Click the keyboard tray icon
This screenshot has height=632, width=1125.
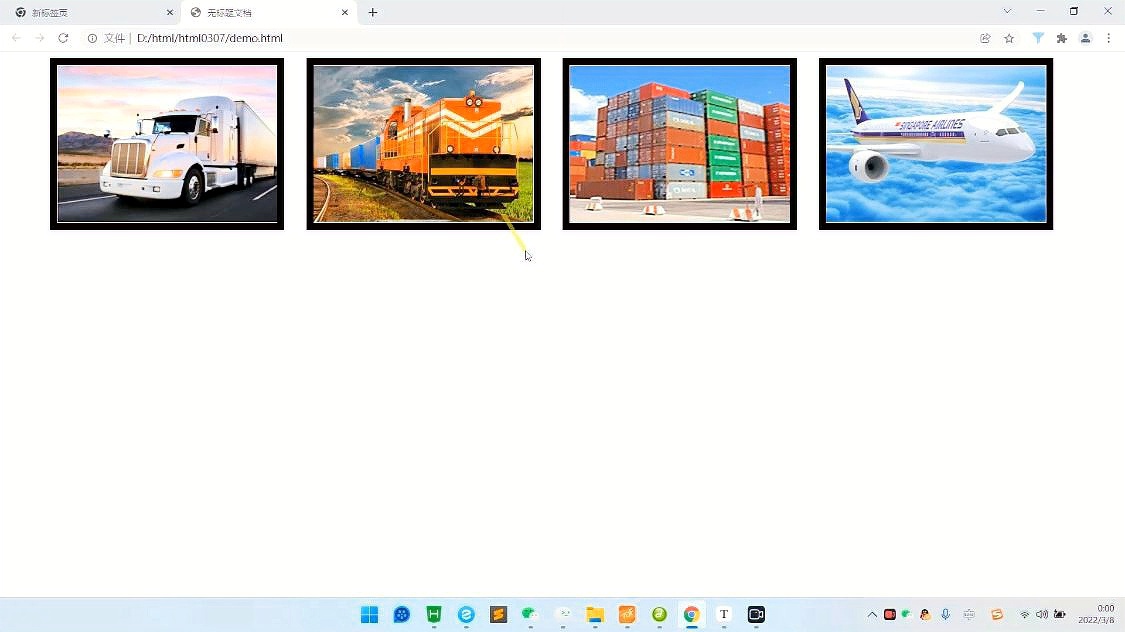pyautogui.click(x=969, y=615)
